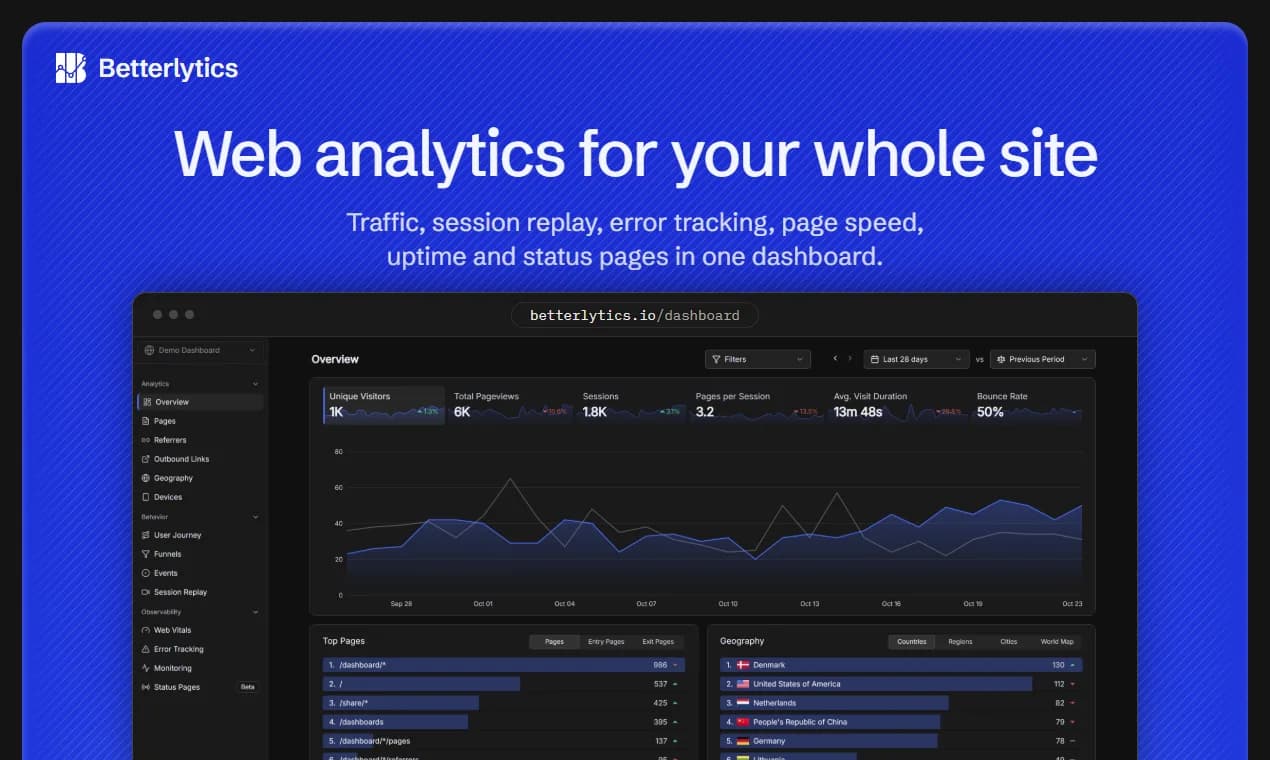1270x760 pixels.
Task: Open the Demo Dashboard site selector
Action: click(x=200, y=350)
